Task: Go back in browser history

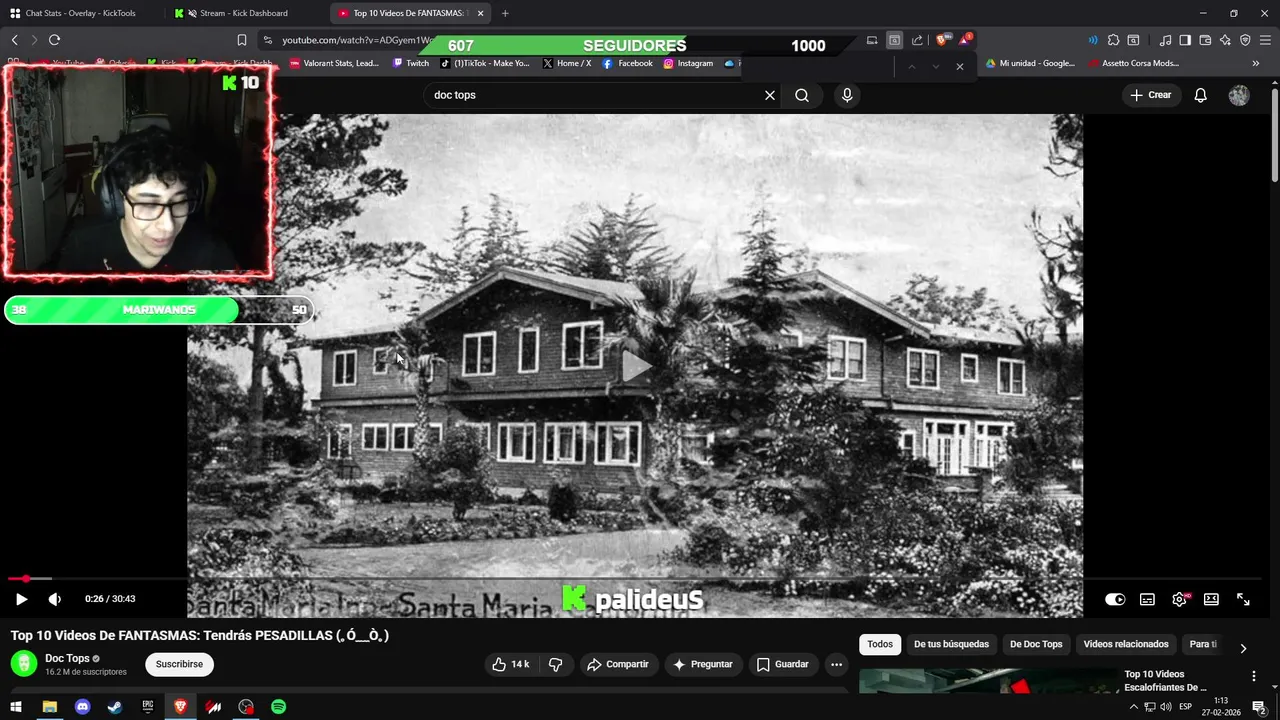Action: (14, 40)
